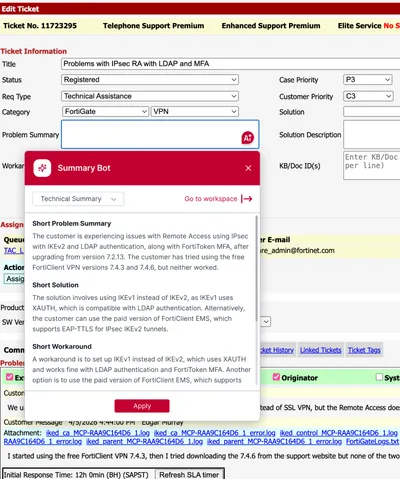
Task: Open the Ticket Tags tab
Action: (364, 350)
